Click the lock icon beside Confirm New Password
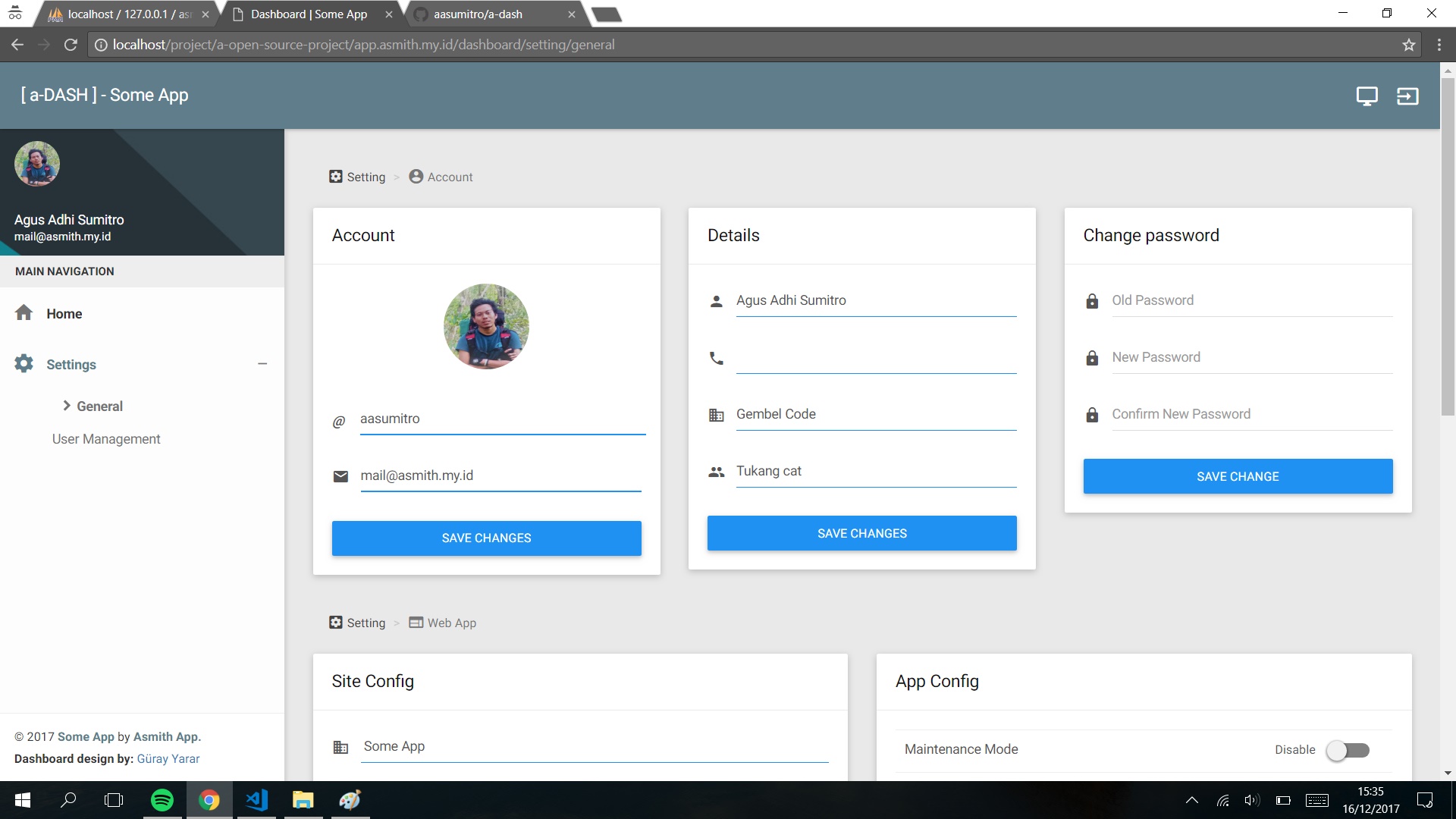The width and height of the screenshot is (1456, 819). pos(1092,415)
